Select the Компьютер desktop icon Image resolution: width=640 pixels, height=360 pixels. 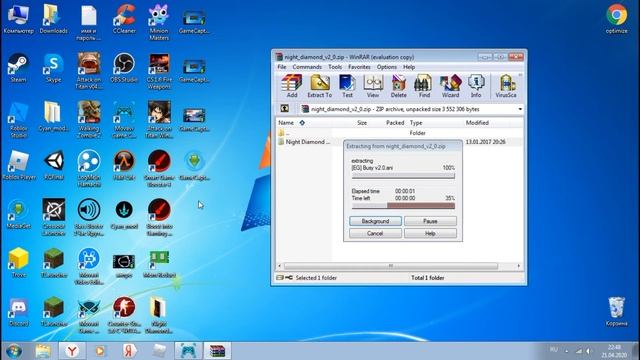(x=18, y=19)
